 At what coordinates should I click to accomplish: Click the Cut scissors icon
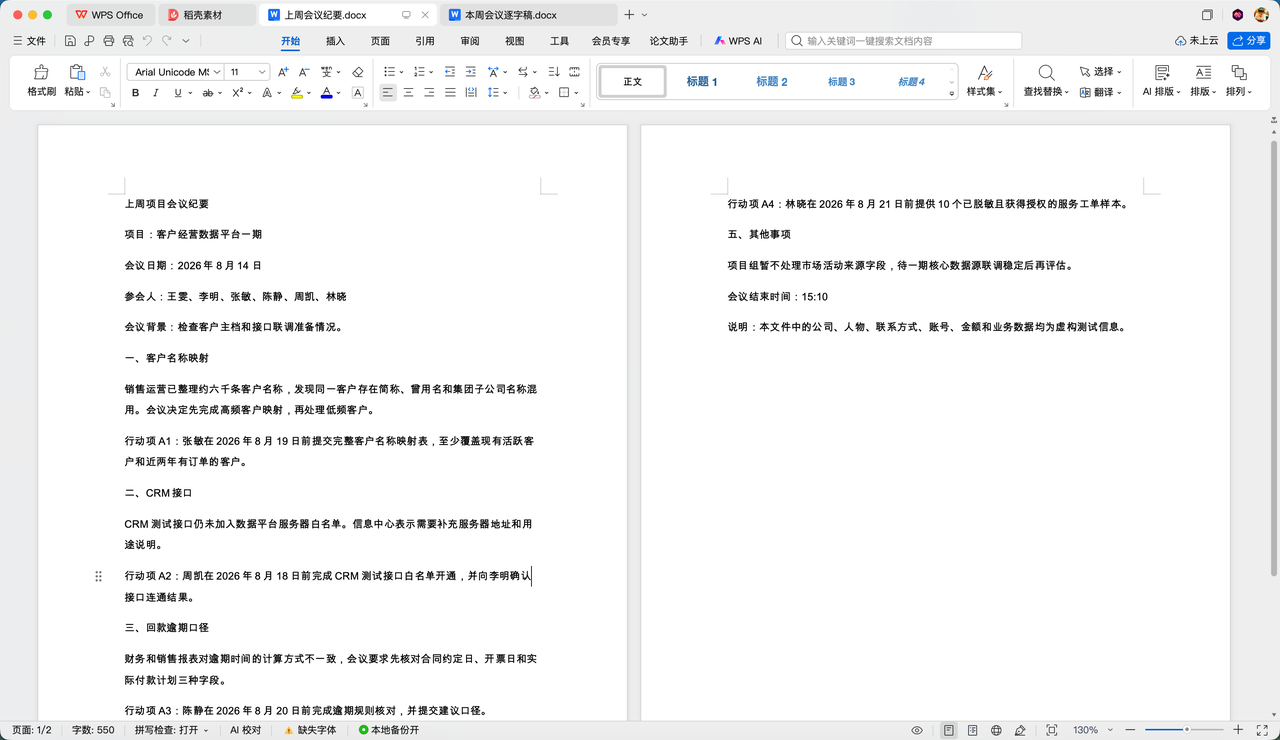[105, 72]
